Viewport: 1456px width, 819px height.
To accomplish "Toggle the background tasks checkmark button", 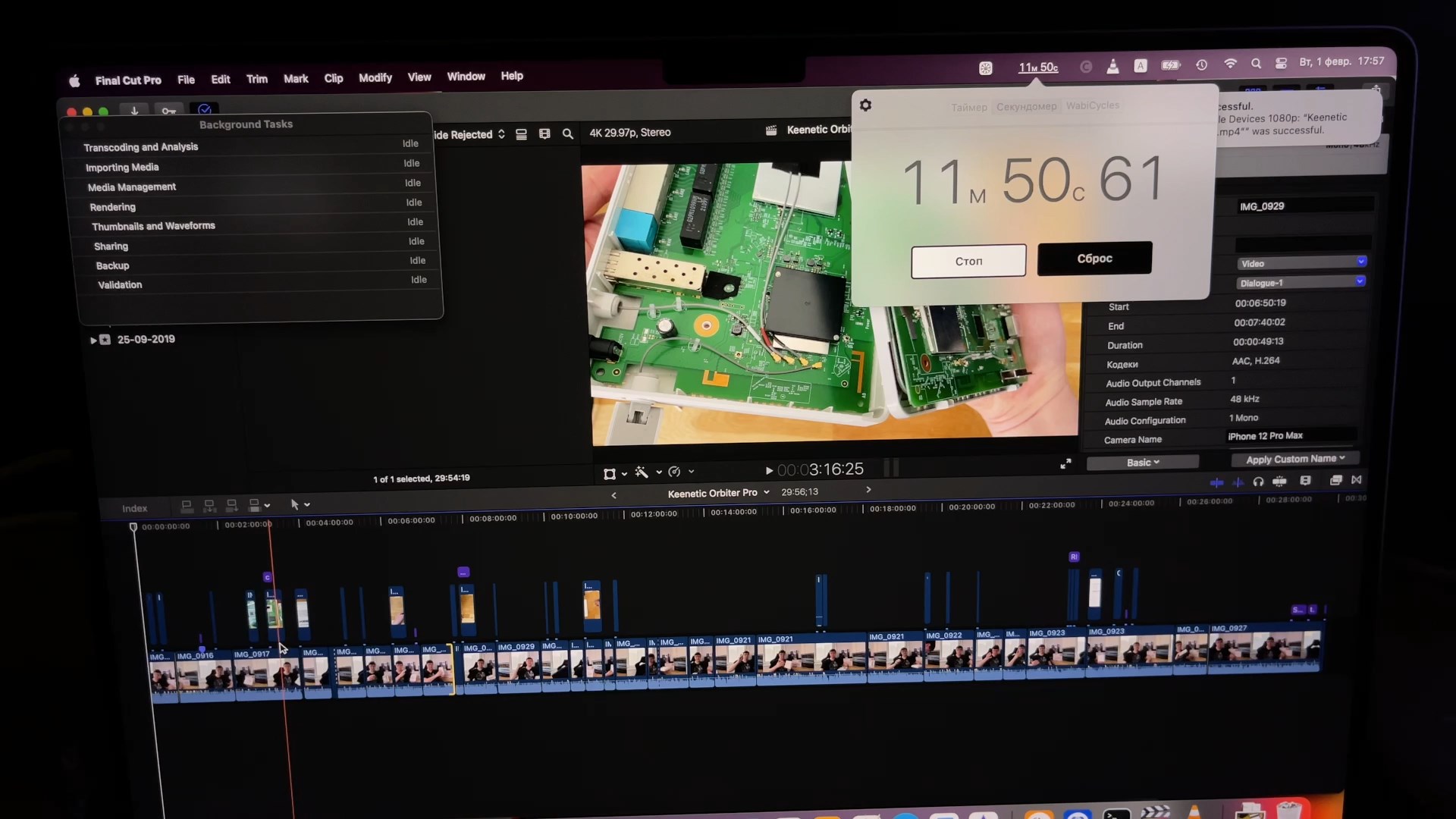I will 205,110.
